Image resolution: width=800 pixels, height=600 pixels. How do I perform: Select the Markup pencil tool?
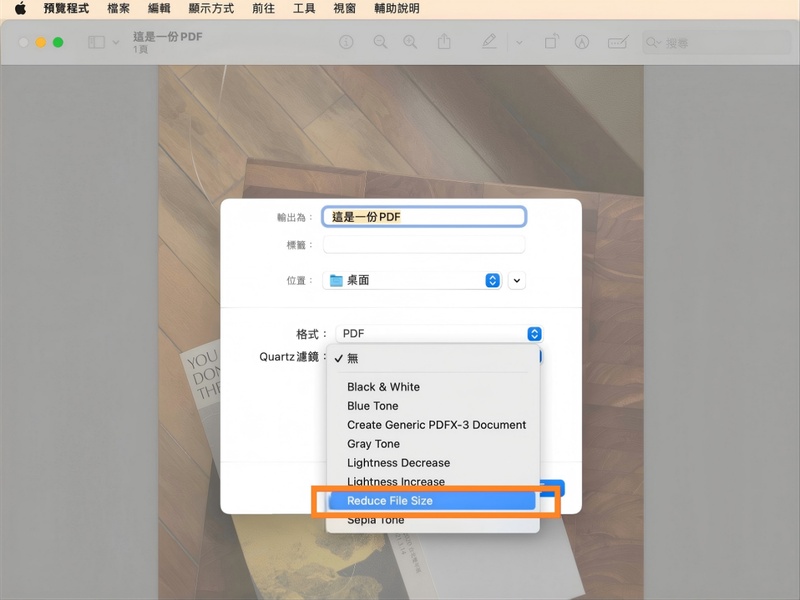[489, 42]
